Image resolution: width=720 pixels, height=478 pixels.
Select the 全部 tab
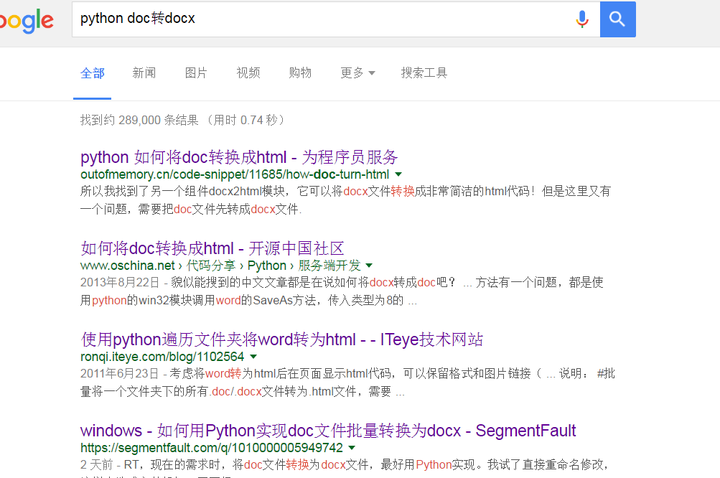92,73
